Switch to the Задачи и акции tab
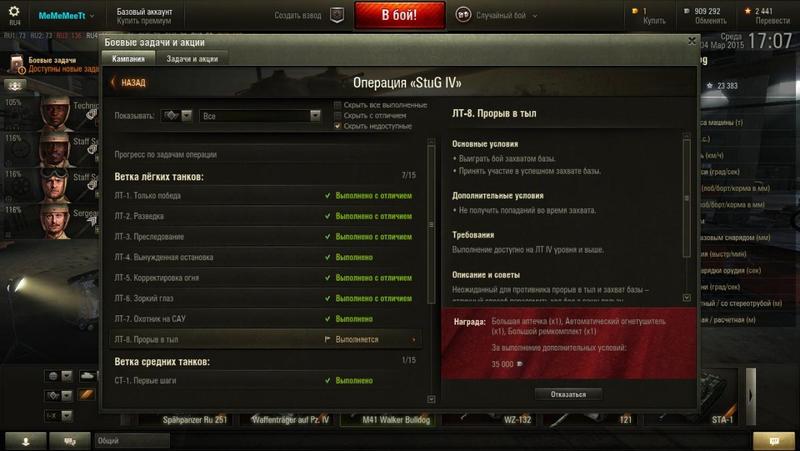This screenshot has height=451, width=800. click(192, 59)
